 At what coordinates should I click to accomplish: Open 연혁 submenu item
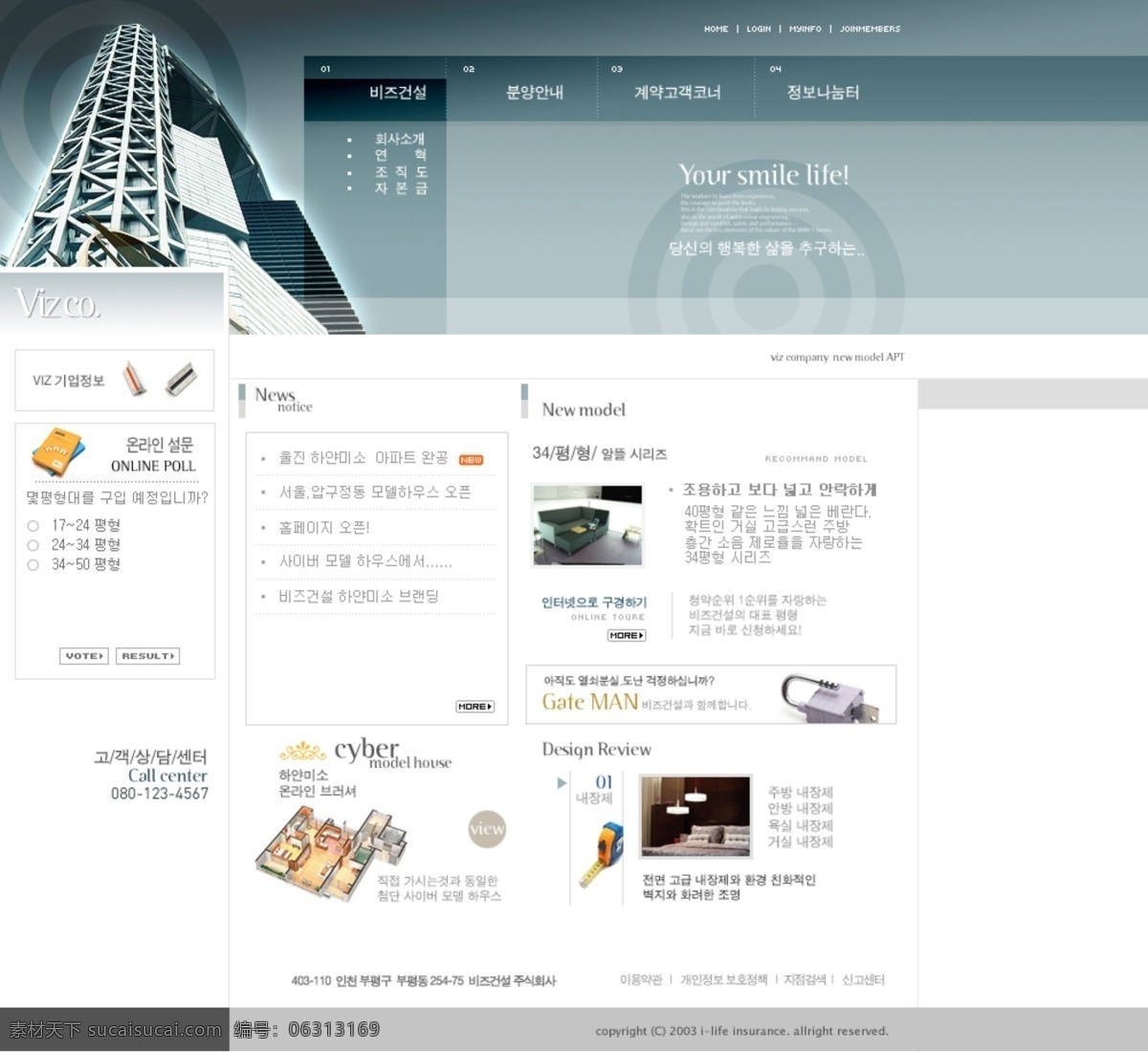(400, 155)
